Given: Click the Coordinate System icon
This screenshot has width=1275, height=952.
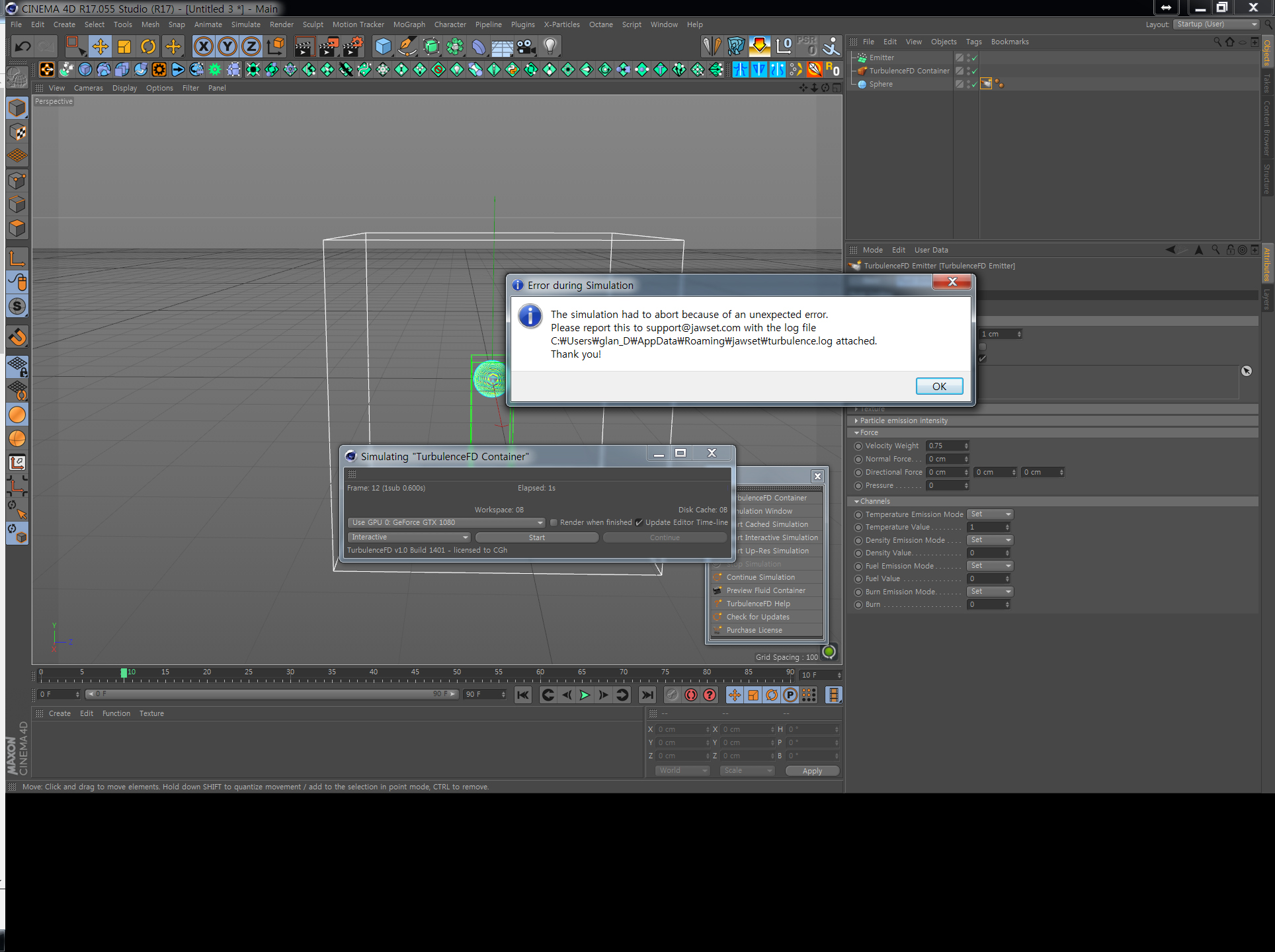Looking at the screenshot, I should point(275,46).
